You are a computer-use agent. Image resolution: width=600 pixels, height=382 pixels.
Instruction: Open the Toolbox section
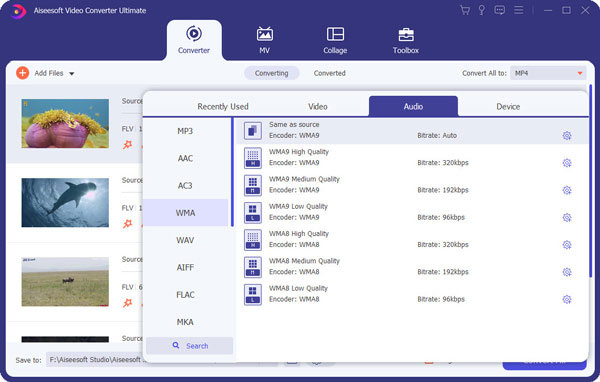point(406,41)
